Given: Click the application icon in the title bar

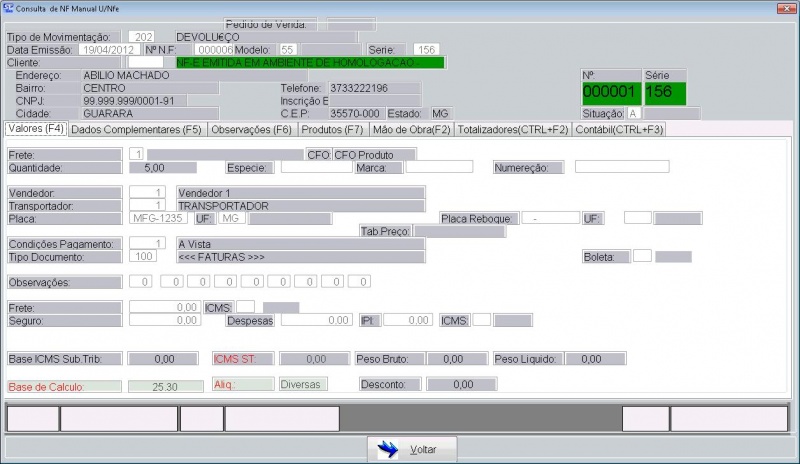Looking at the screenshot, I should [x=8, y=8].
